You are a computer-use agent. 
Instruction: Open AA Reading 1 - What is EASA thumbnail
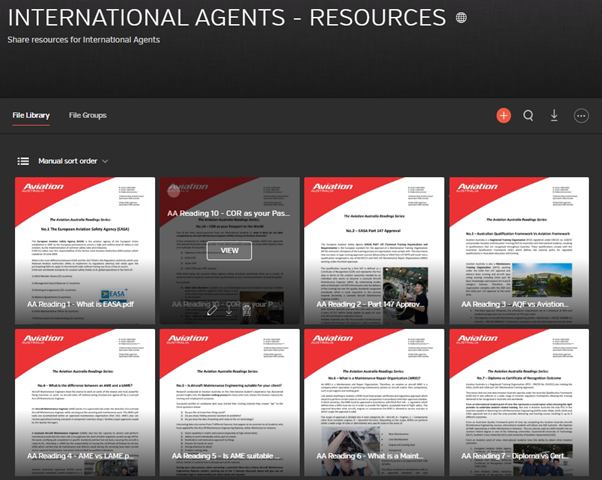(85, 251)
